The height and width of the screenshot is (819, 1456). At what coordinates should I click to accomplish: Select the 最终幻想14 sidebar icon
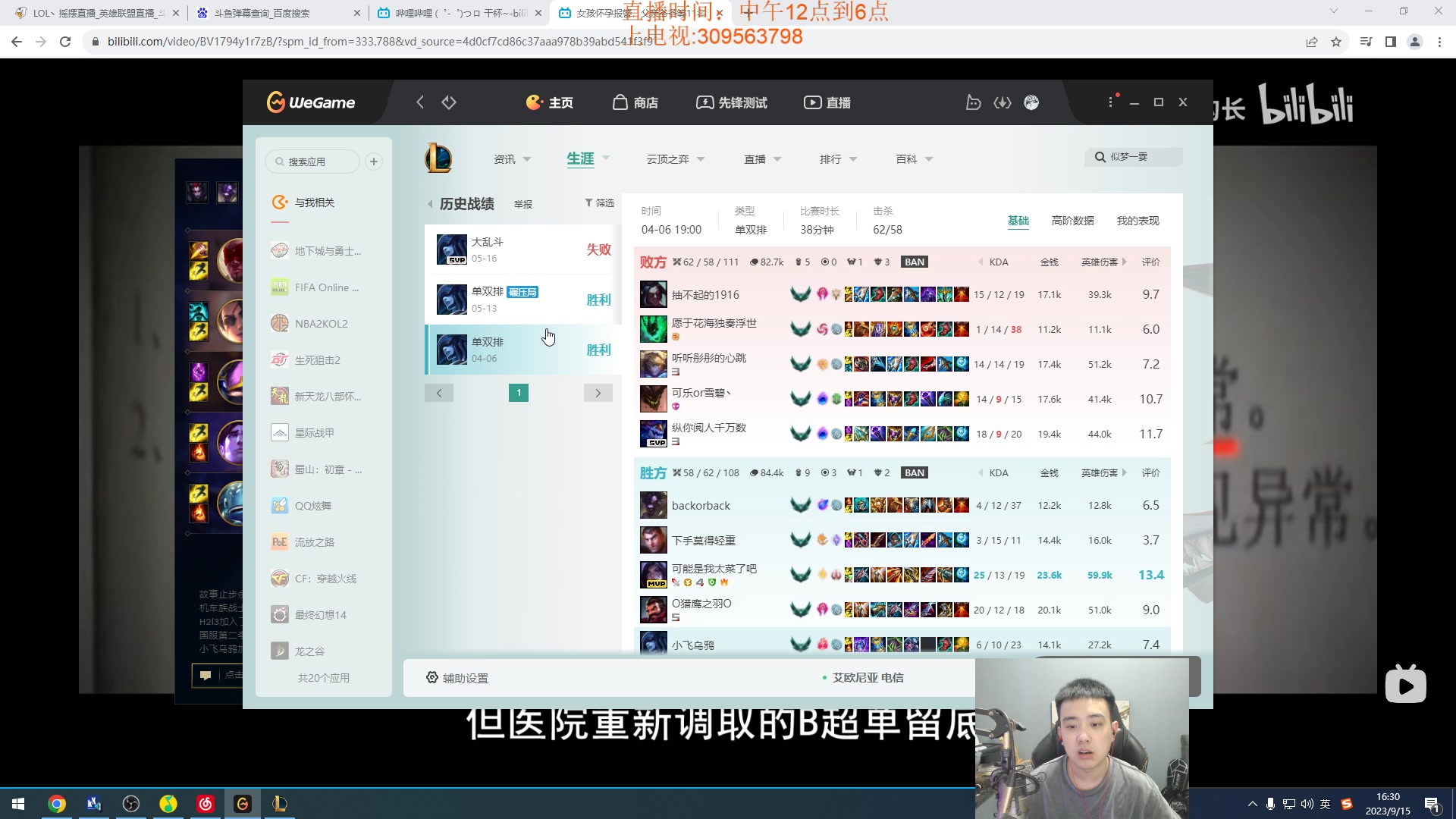click(280, 614)
